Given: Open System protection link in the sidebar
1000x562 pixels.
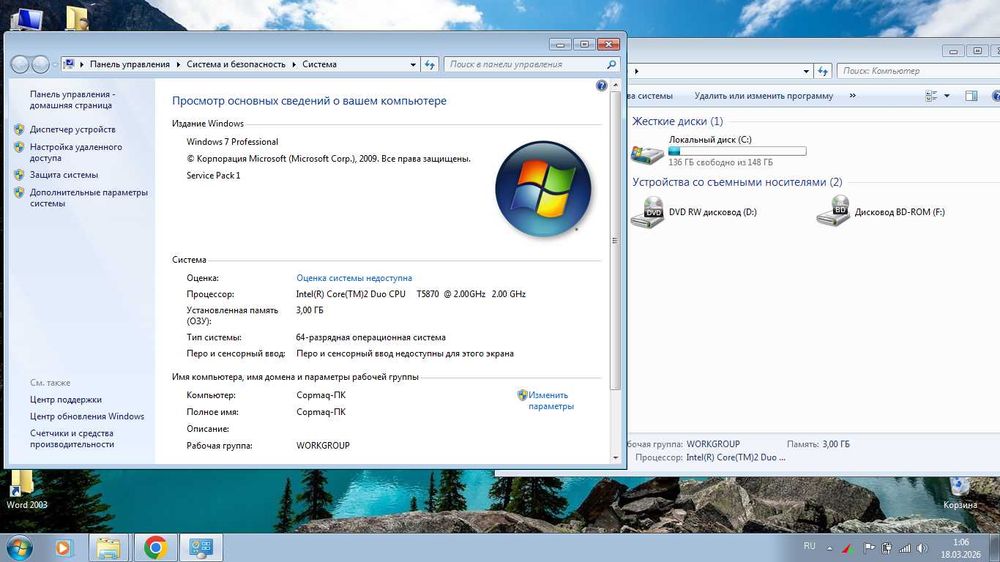Looking at the screenshot, I should [64, 175].
